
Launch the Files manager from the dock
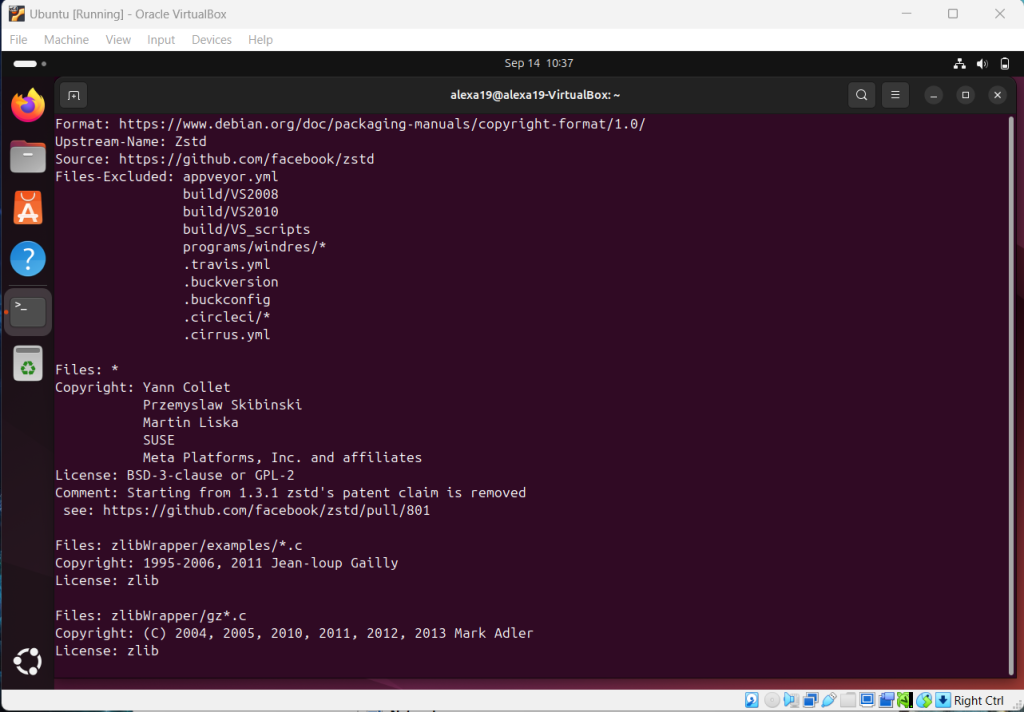[x=28, y=156]
